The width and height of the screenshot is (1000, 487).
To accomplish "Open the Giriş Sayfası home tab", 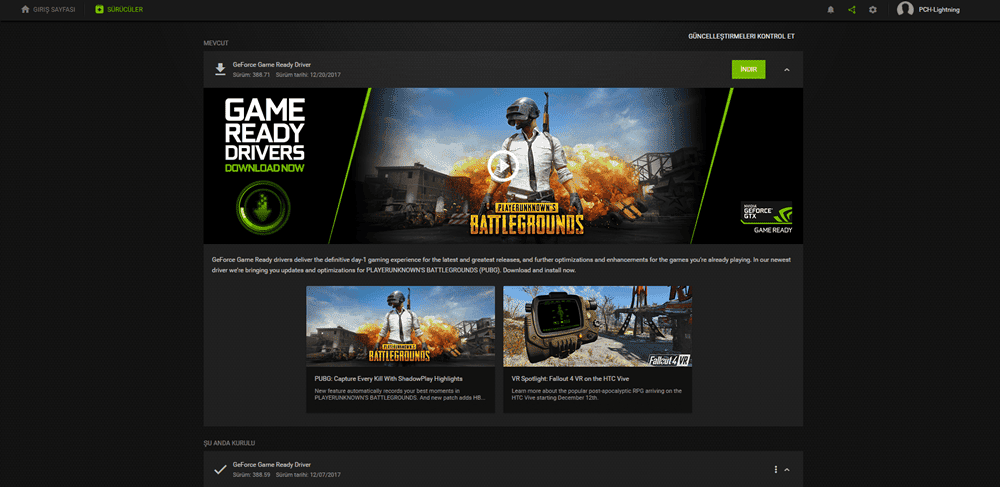I will [x=48, y=10].
